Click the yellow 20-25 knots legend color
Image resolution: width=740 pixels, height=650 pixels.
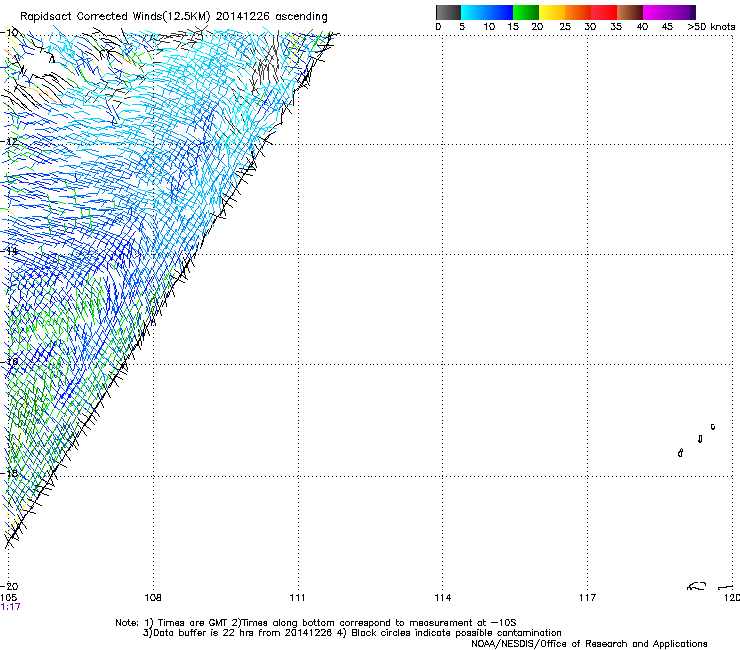coord(552,12)
